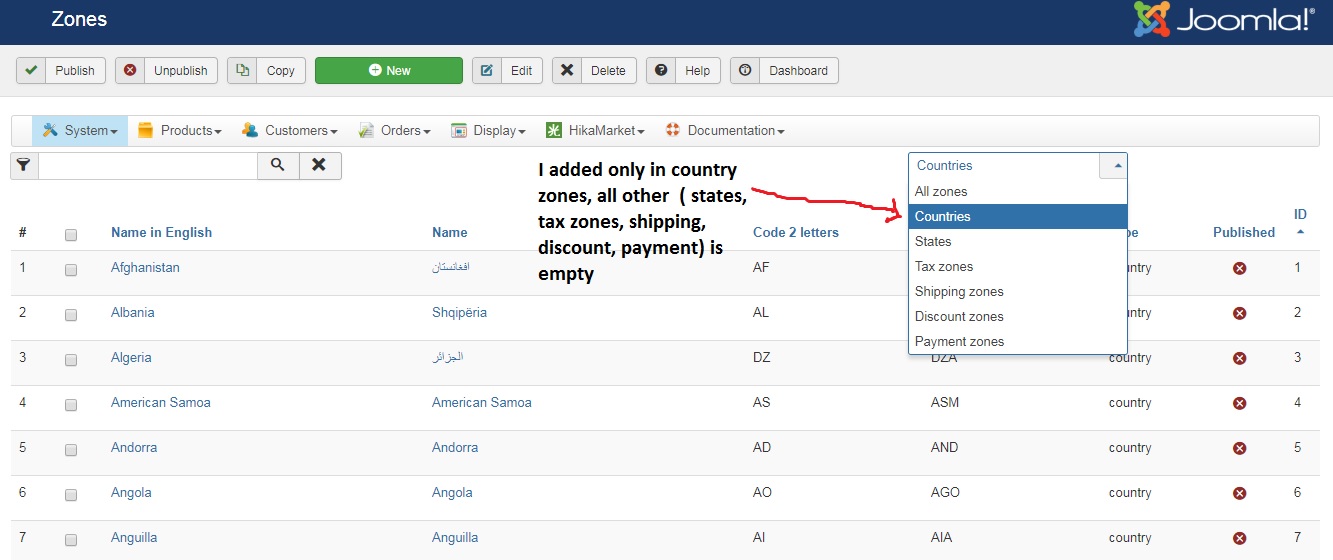Toggle published status for Albania
Screen dimensions: 1333x560
pyautogui.click(x=1239, y=313)
